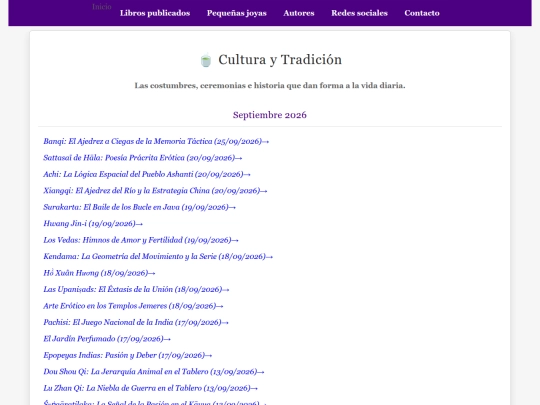The height and width of the screenshot is (405, 540).
Task: Open El Jardín Perfumado article
Action: coord(107,339)
